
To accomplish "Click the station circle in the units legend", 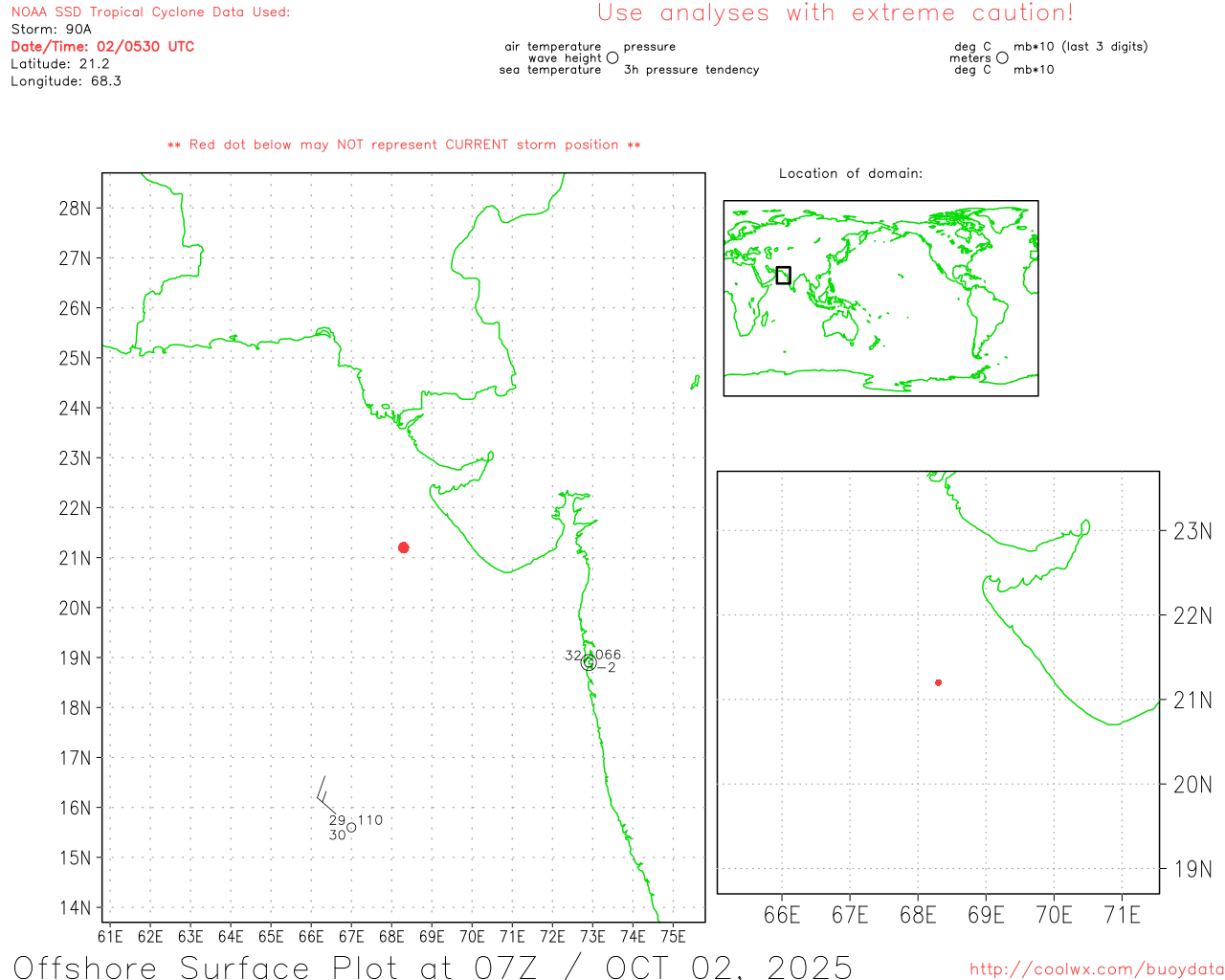I will 1002,57.
